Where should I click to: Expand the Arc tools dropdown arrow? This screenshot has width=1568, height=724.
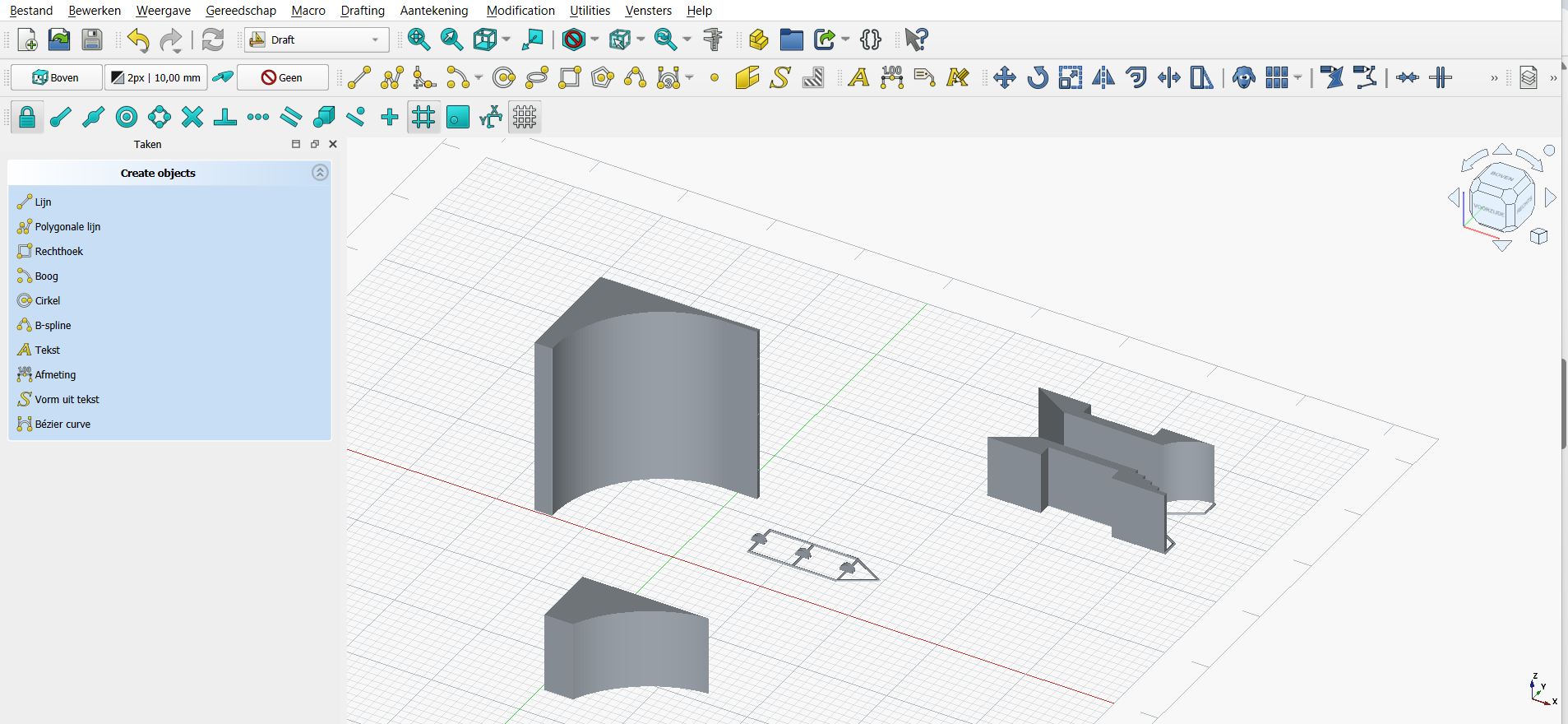(x=479, y=78)
